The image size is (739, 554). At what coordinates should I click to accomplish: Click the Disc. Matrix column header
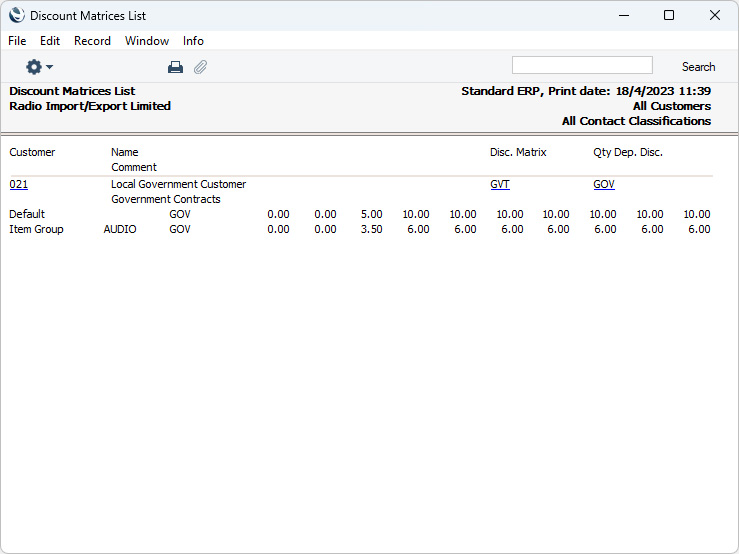point(518,152)
